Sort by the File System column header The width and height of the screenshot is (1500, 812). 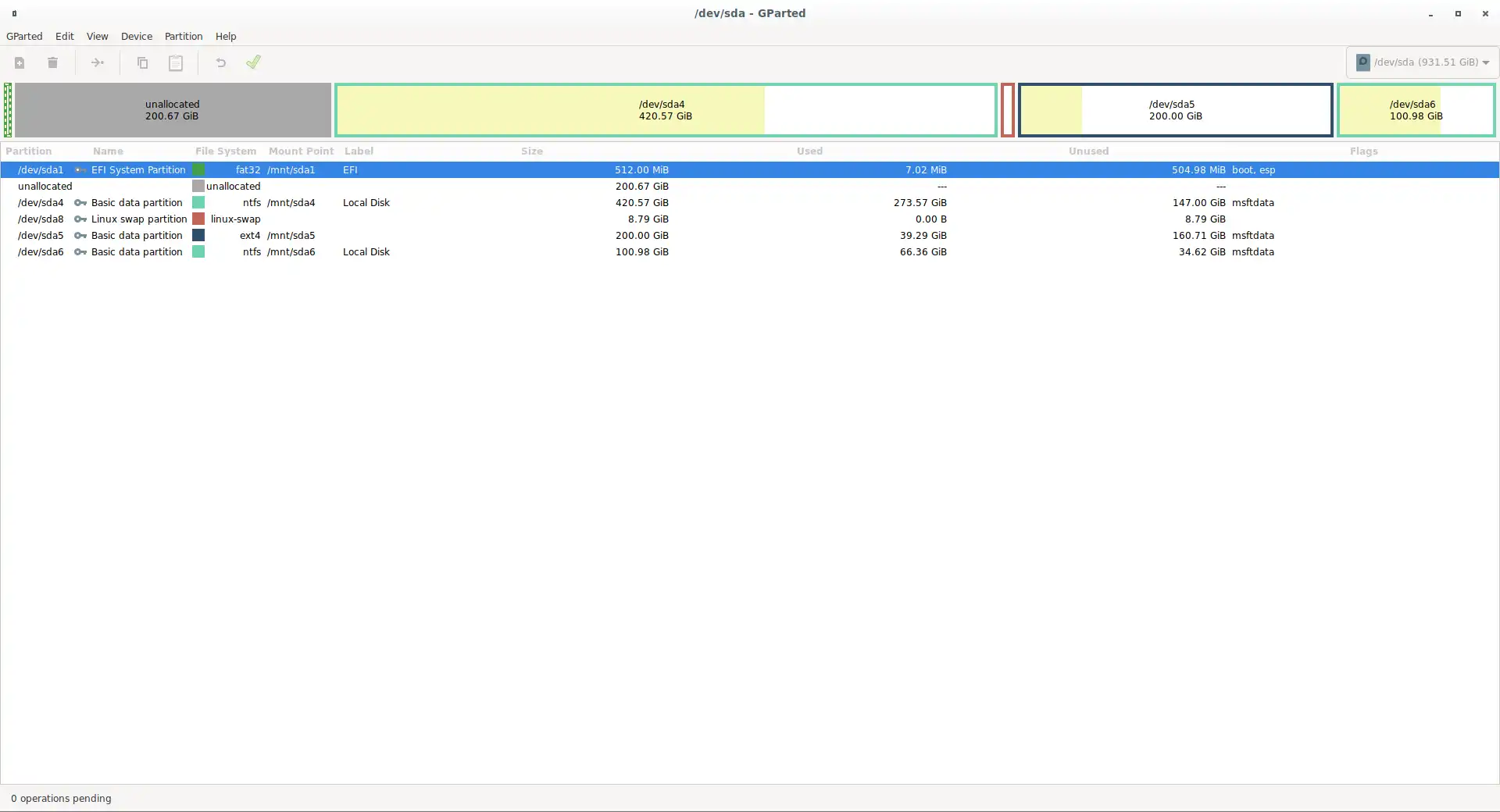pos(226,151)
